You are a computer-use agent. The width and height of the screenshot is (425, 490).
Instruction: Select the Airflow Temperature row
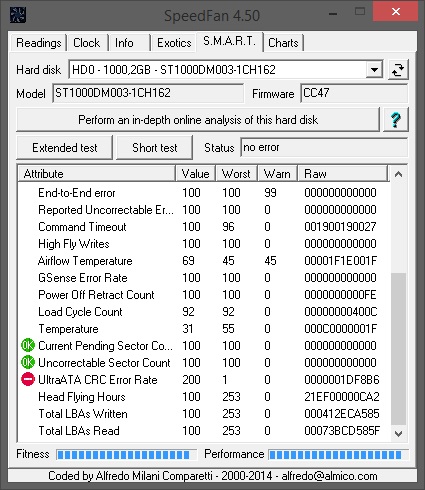tap(203, 261)
